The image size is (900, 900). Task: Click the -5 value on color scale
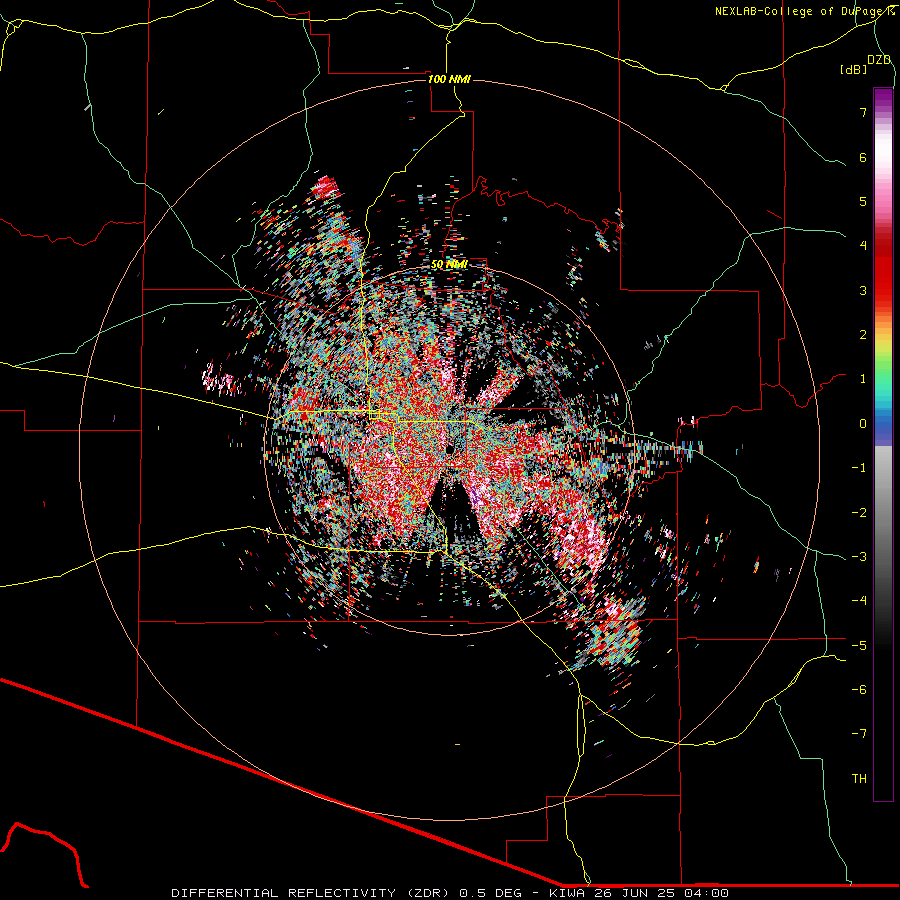(x=859, y=646)
